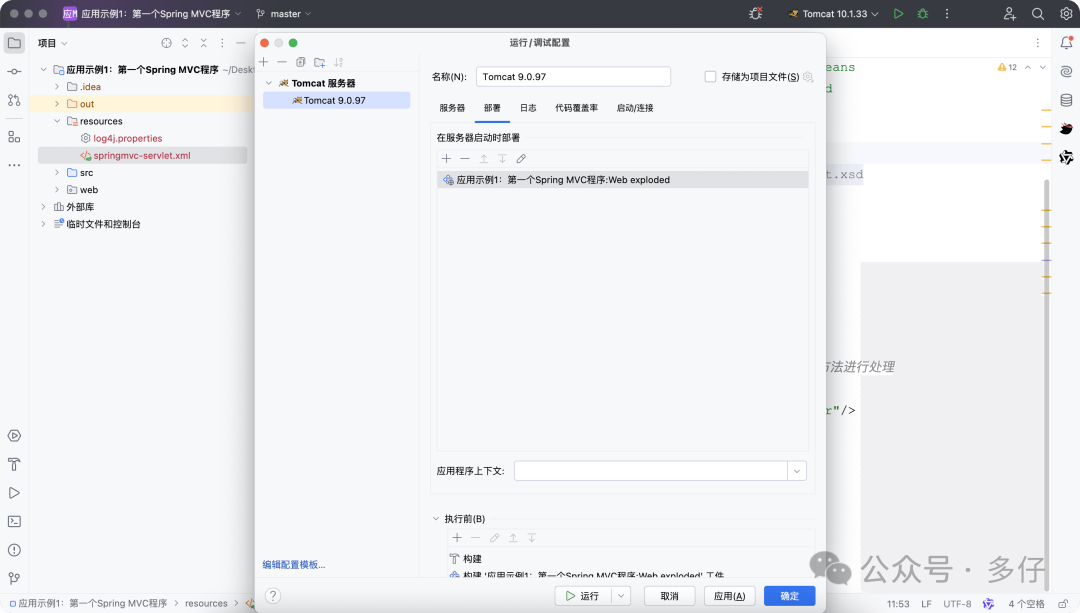Copy the selected run configuration
Screen dimensions: 1080x613
(300, 62)
